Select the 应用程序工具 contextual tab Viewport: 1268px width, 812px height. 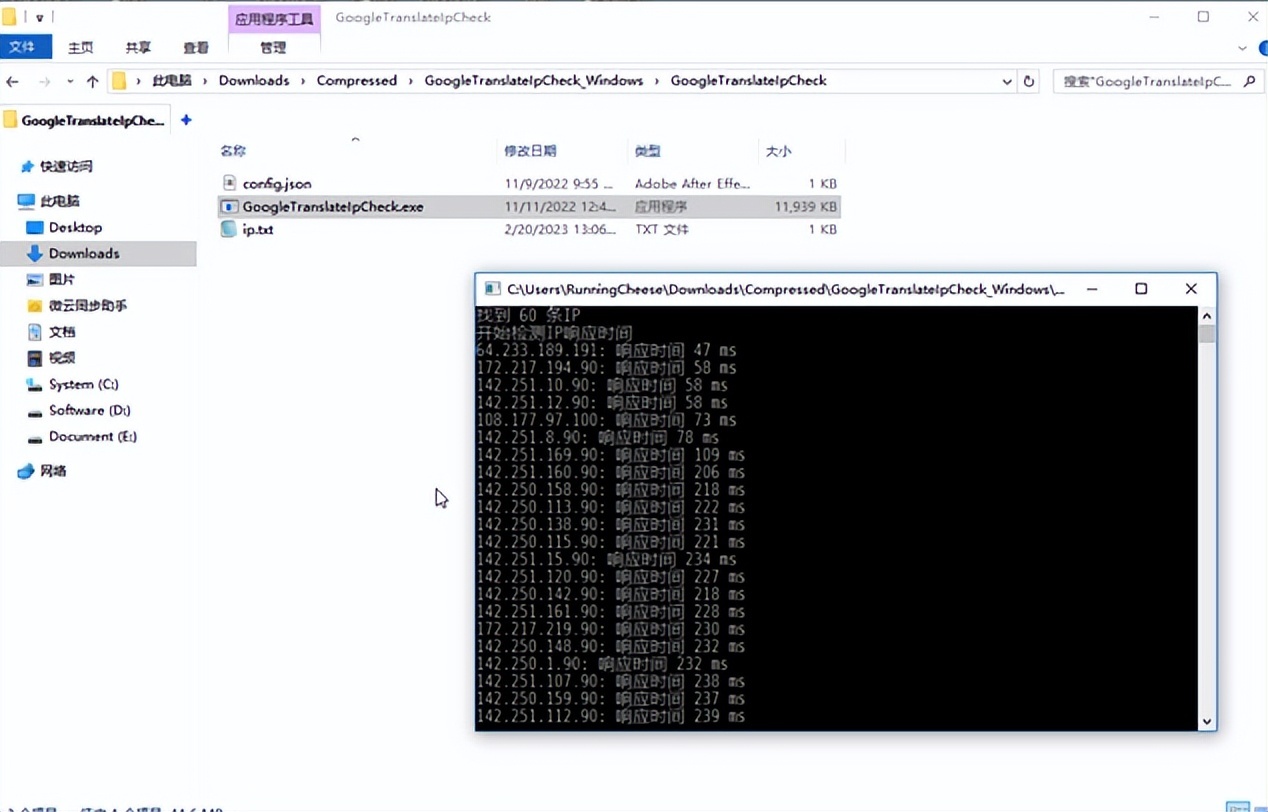(273, 19)
